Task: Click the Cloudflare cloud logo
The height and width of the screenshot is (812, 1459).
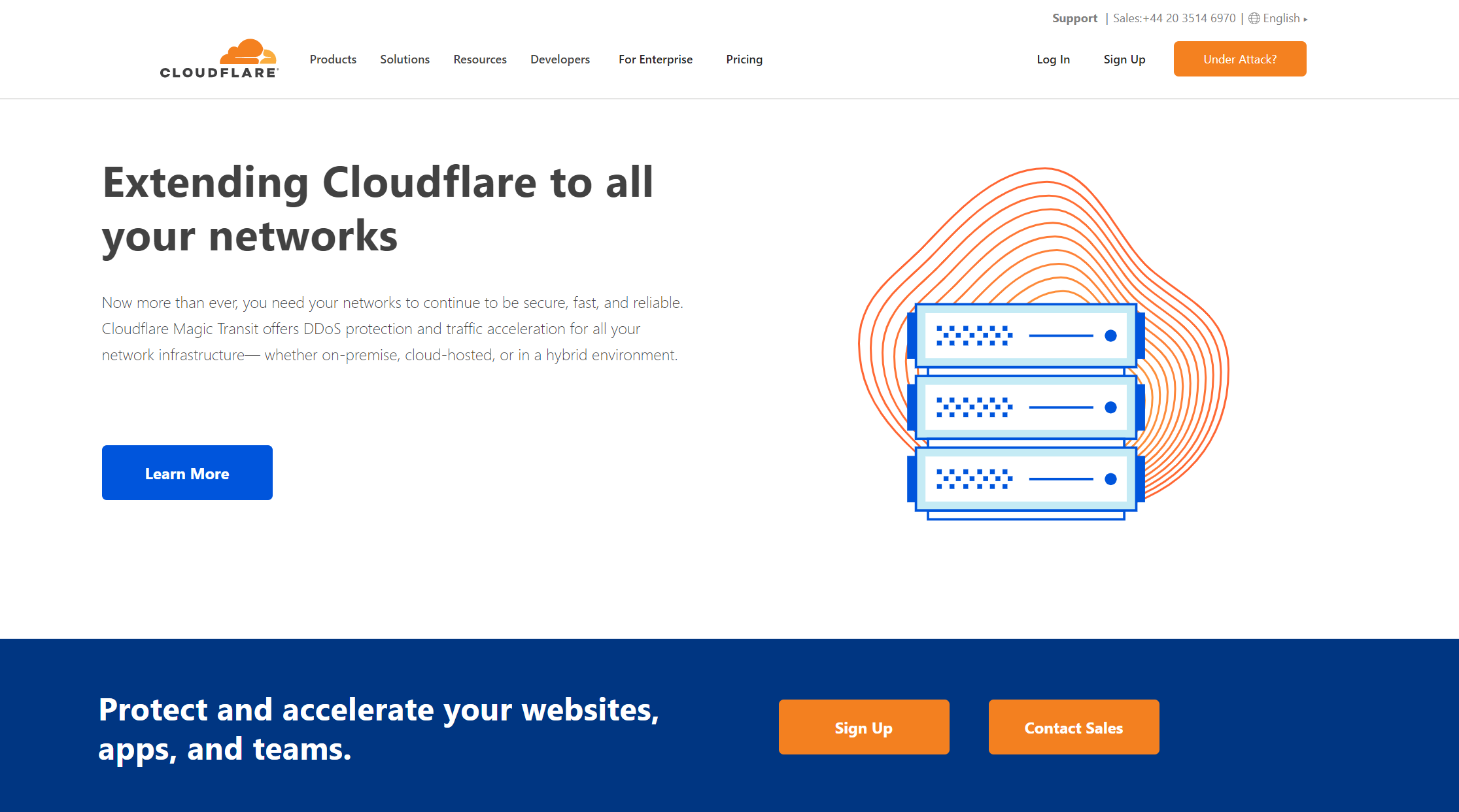Action: point(248,52)
